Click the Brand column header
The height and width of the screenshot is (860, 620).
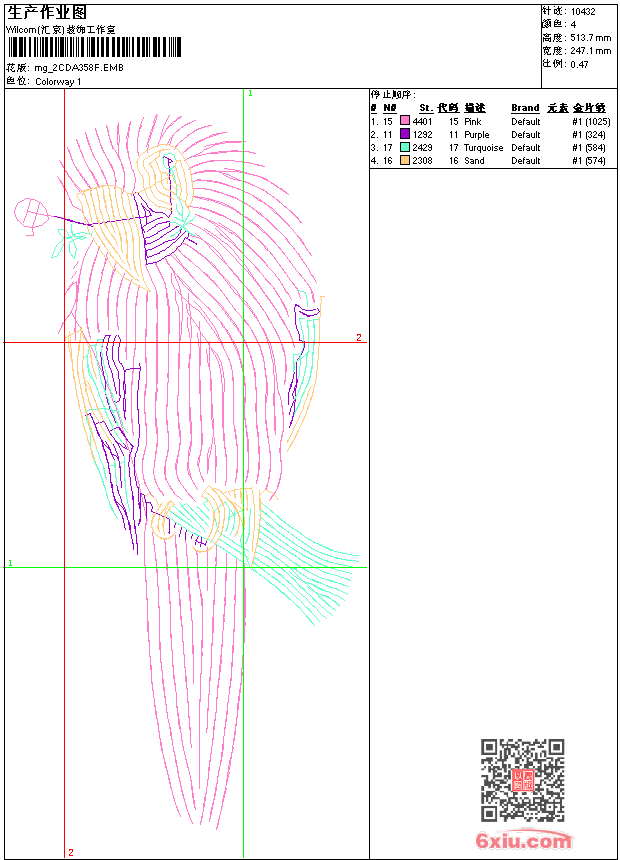point(525,108)
